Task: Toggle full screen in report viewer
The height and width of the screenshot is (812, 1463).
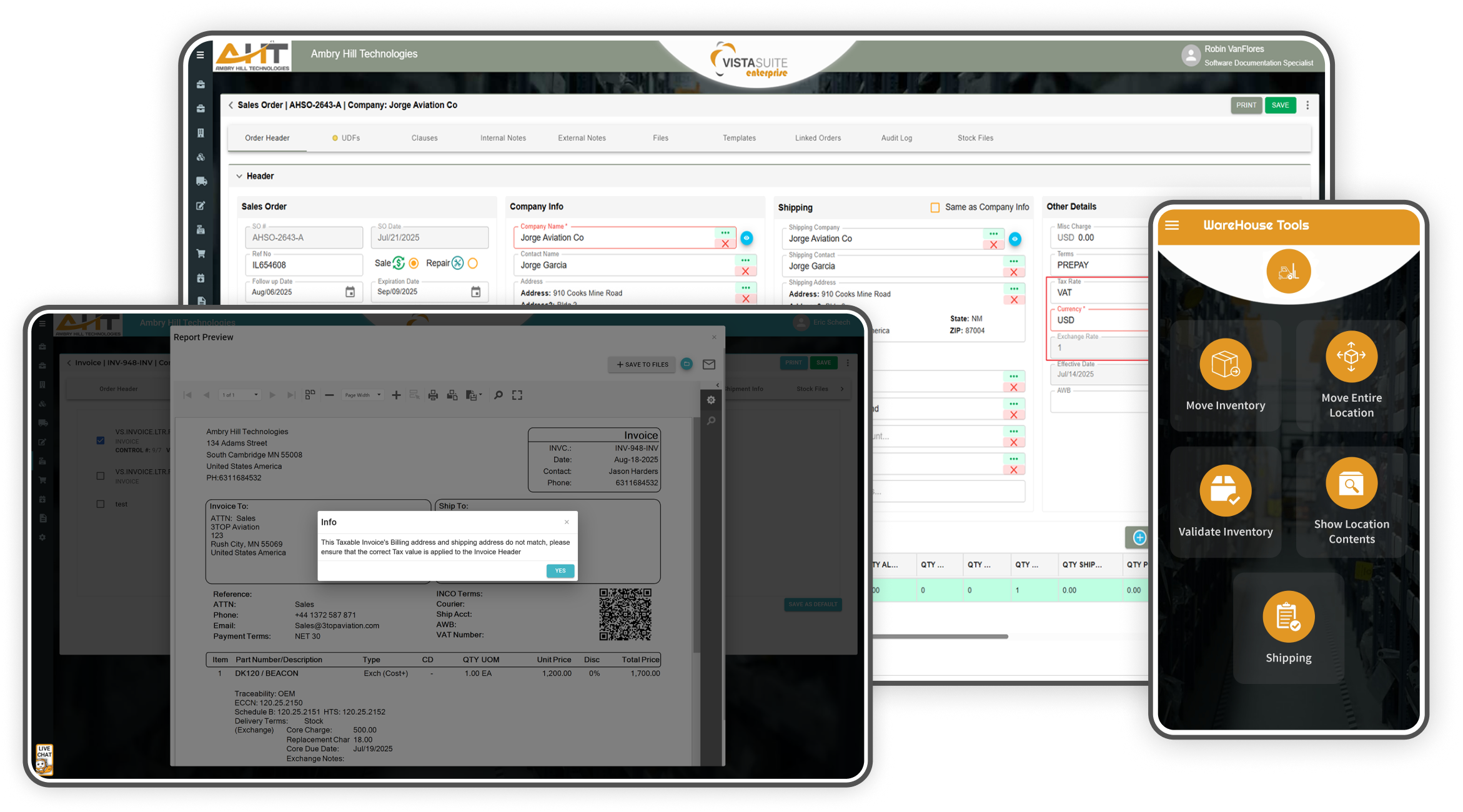Action: tap(517, 395)
